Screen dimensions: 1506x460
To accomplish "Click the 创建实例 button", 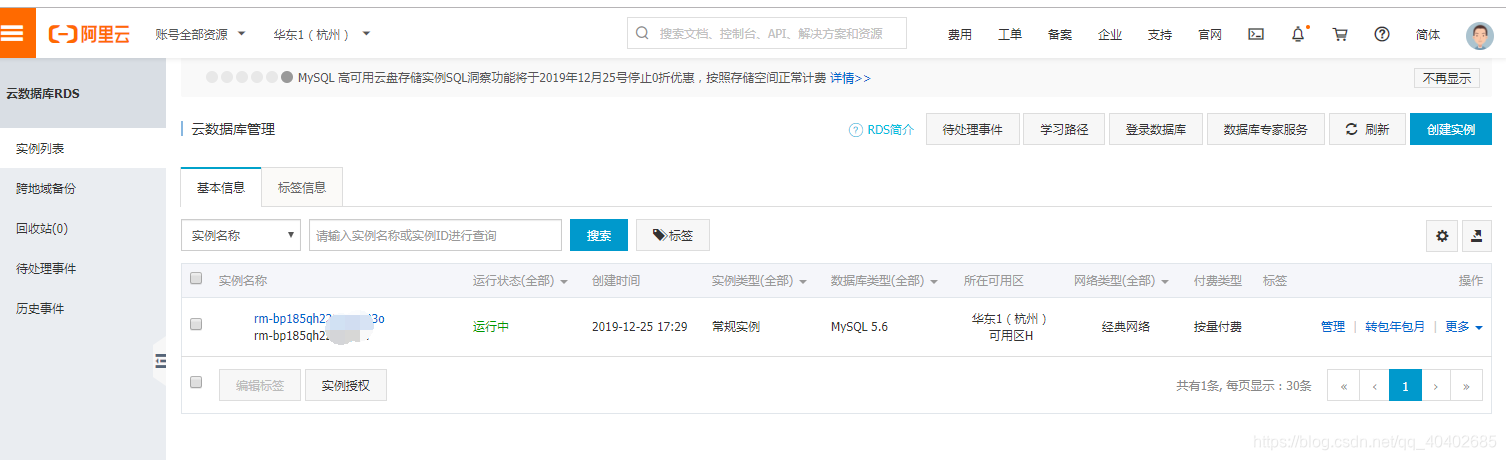I will pyautogui.click(x=1451, y=129).
